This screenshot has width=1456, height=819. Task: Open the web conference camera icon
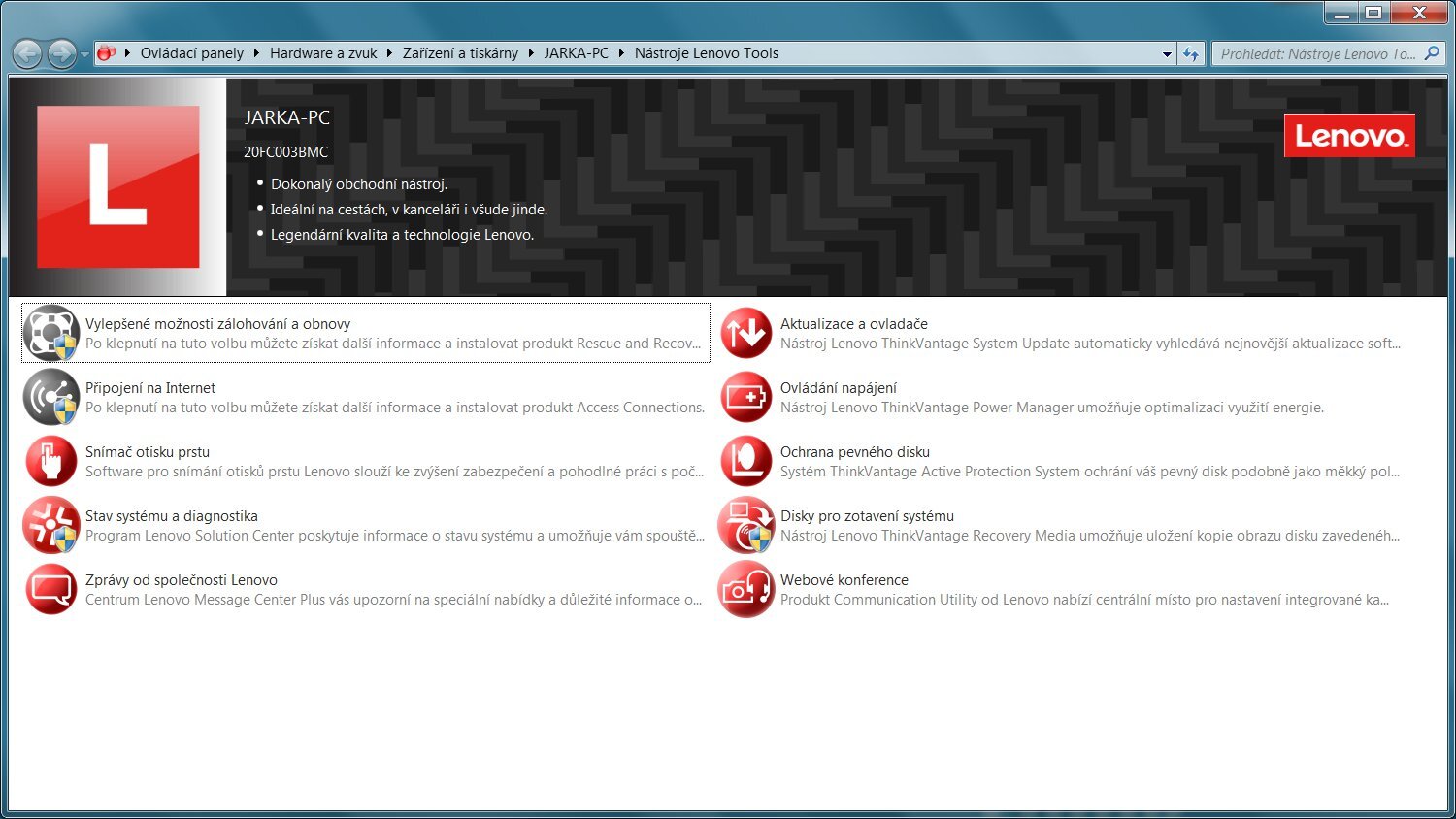coord(745,589)
